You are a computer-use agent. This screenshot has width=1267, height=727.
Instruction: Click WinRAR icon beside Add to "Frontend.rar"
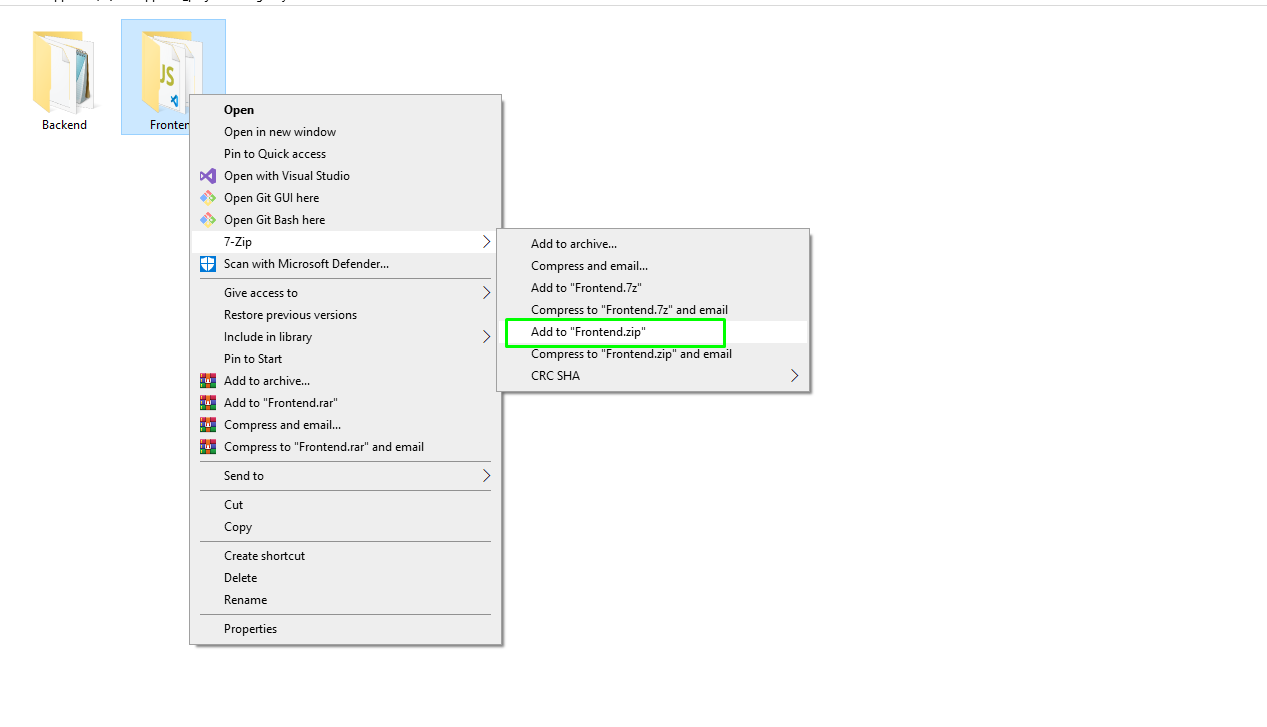208,403
